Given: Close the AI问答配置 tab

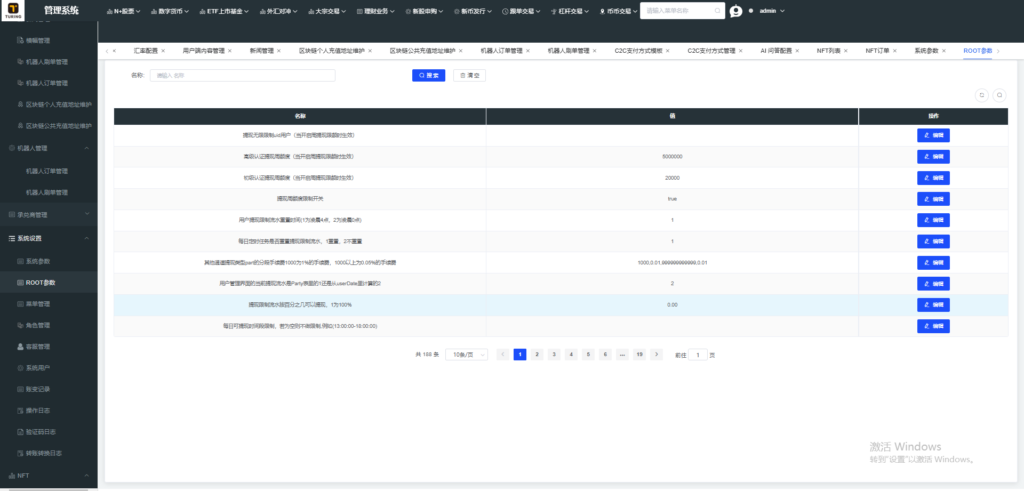Looking at the screenshot, I should tap(797, 51).
